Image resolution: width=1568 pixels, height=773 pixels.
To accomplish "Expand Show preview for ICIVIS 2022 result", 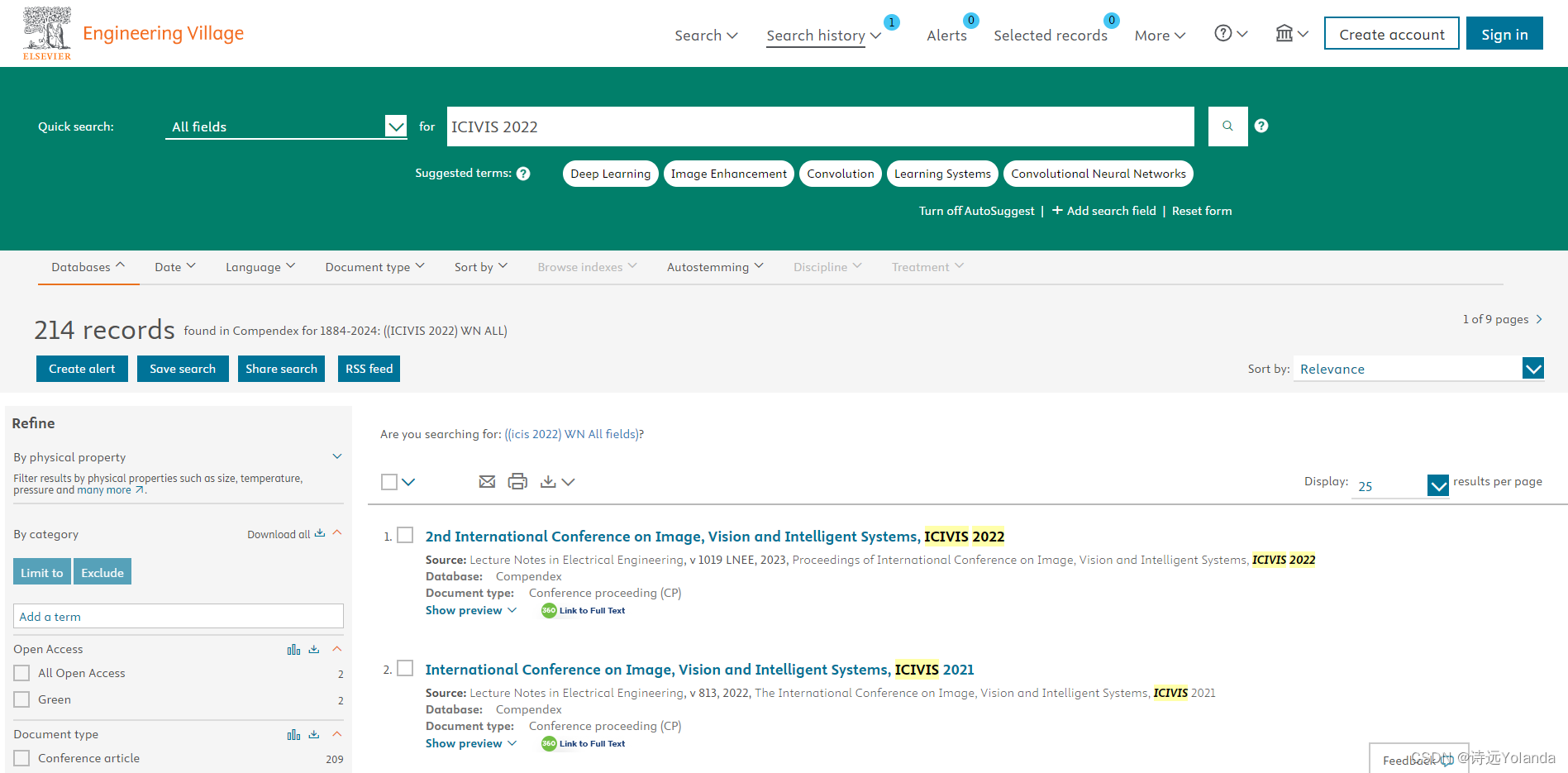I will coord(471,611).
